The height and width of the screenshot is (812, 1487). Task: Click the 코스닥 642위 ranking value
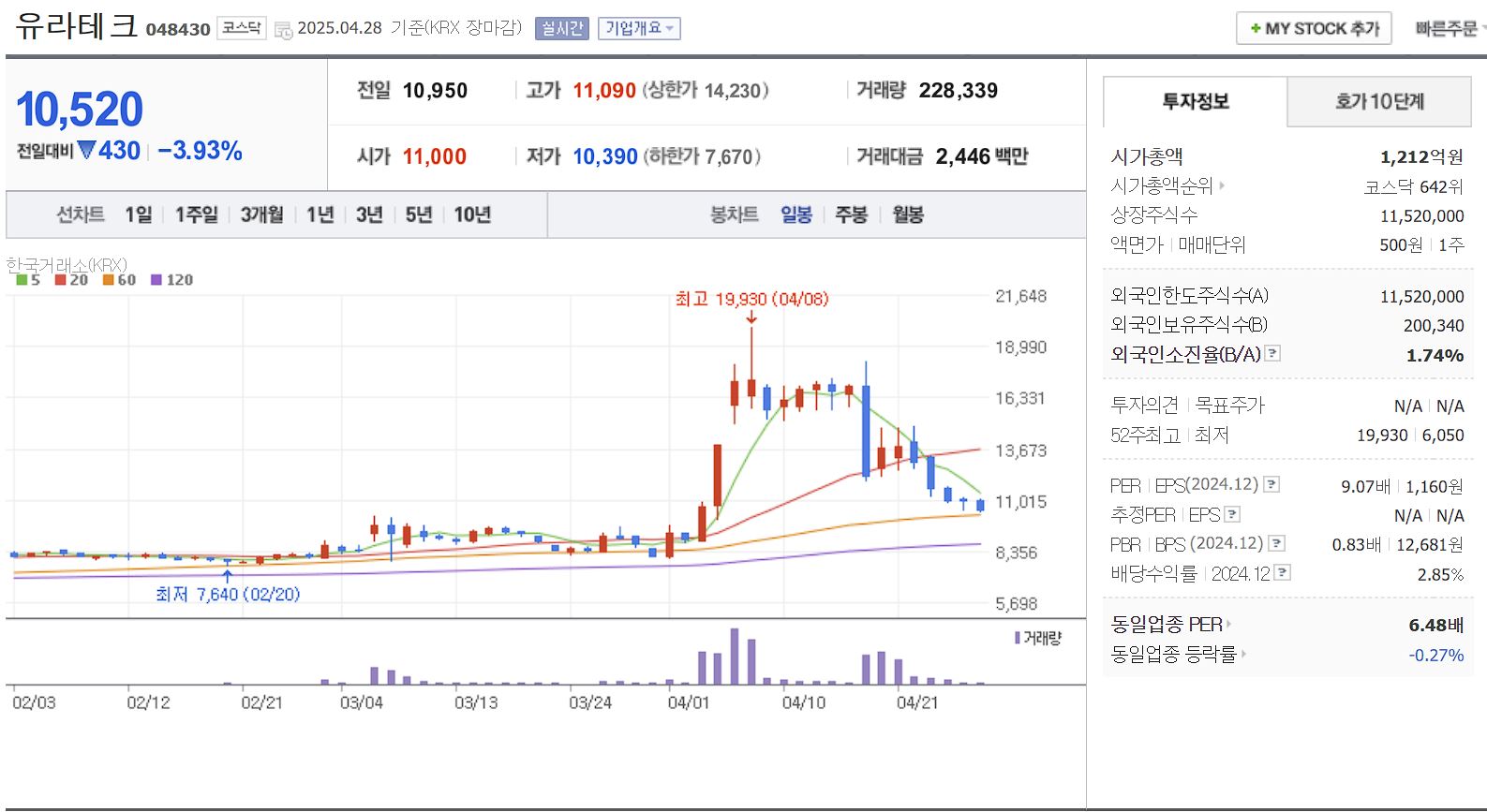1414,186
